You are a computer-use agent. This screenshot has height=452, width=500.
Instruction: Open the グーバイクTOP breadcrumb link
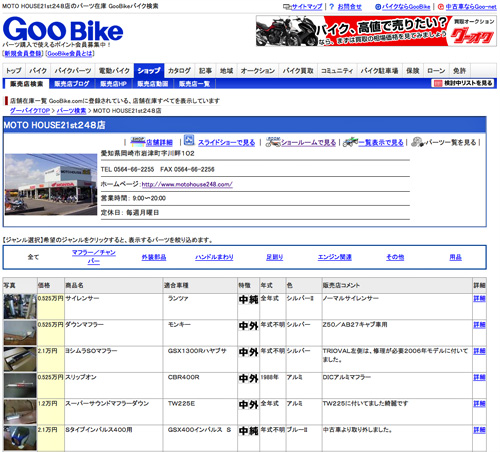coord(30,111)
